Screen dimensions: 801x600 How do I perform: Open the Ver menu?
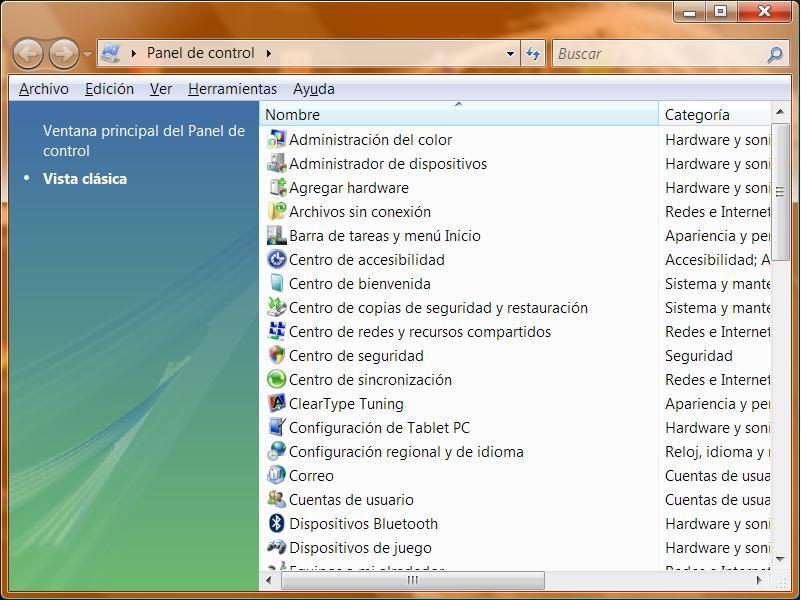click(x=161, y=89)
